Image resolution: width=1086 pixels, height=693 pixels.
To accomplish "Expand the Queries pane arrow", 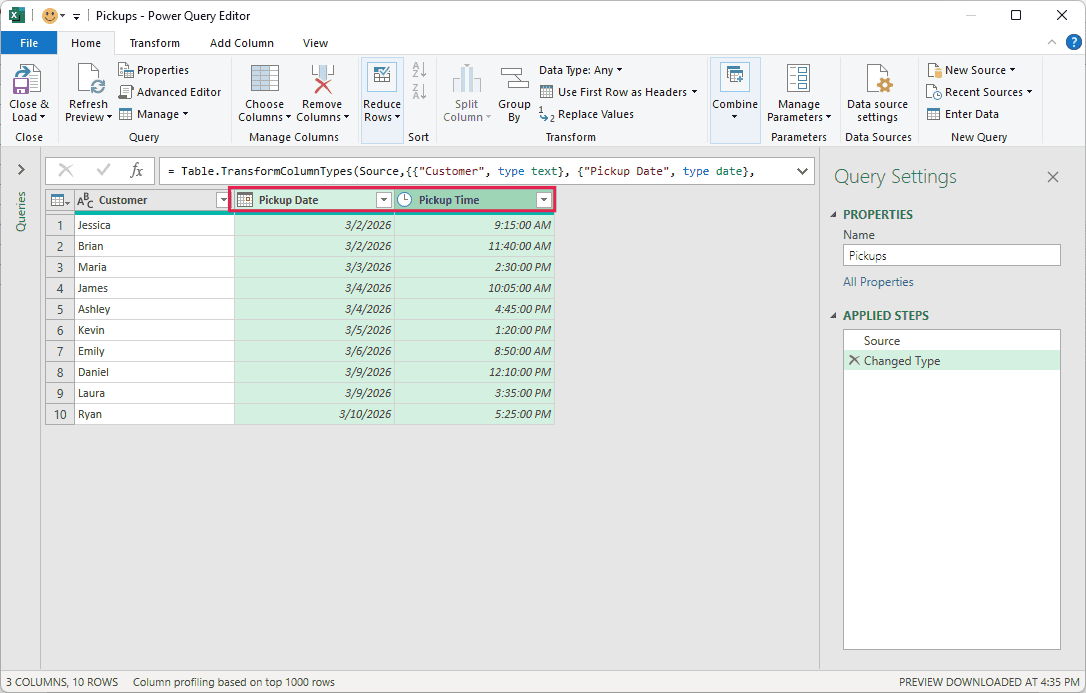I will 21,170.
